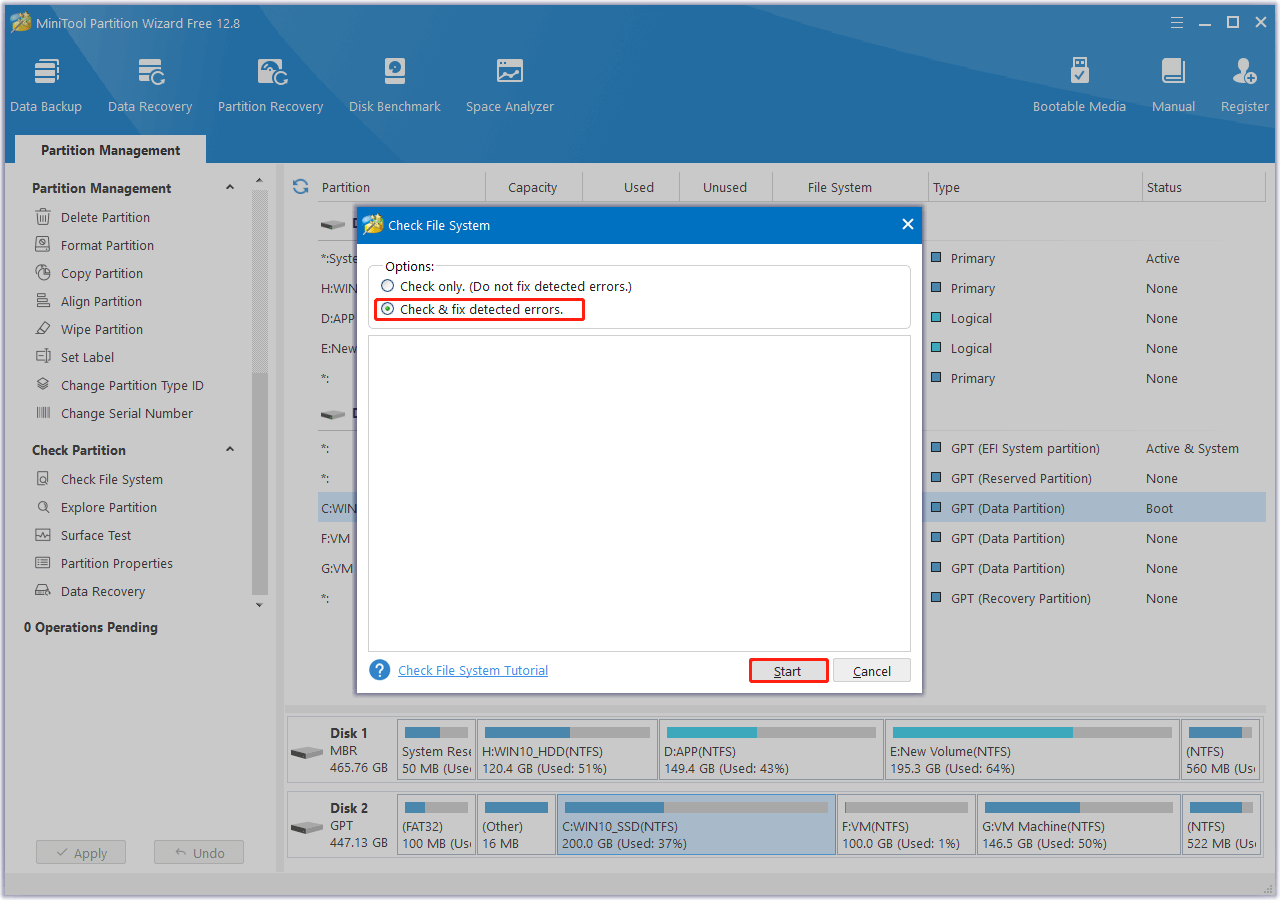Open Change Partition Type ID

click(x=132, y=385)
